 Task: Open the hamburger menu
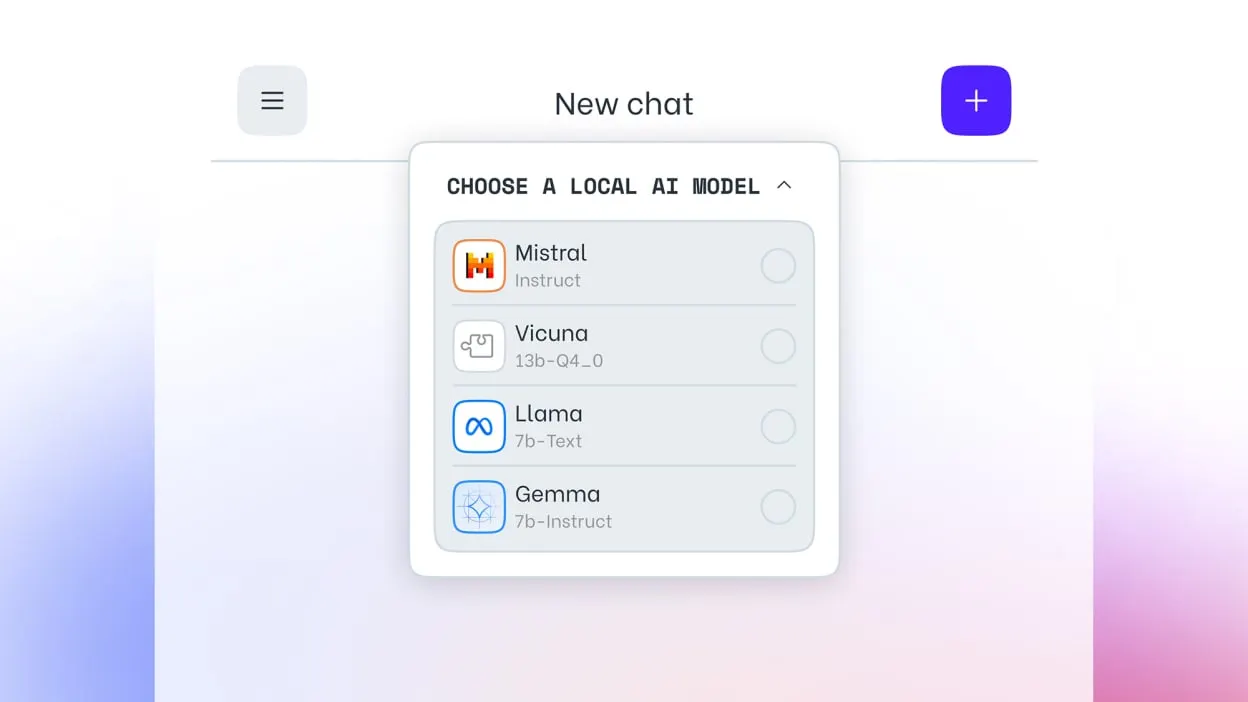coord(272,101)
